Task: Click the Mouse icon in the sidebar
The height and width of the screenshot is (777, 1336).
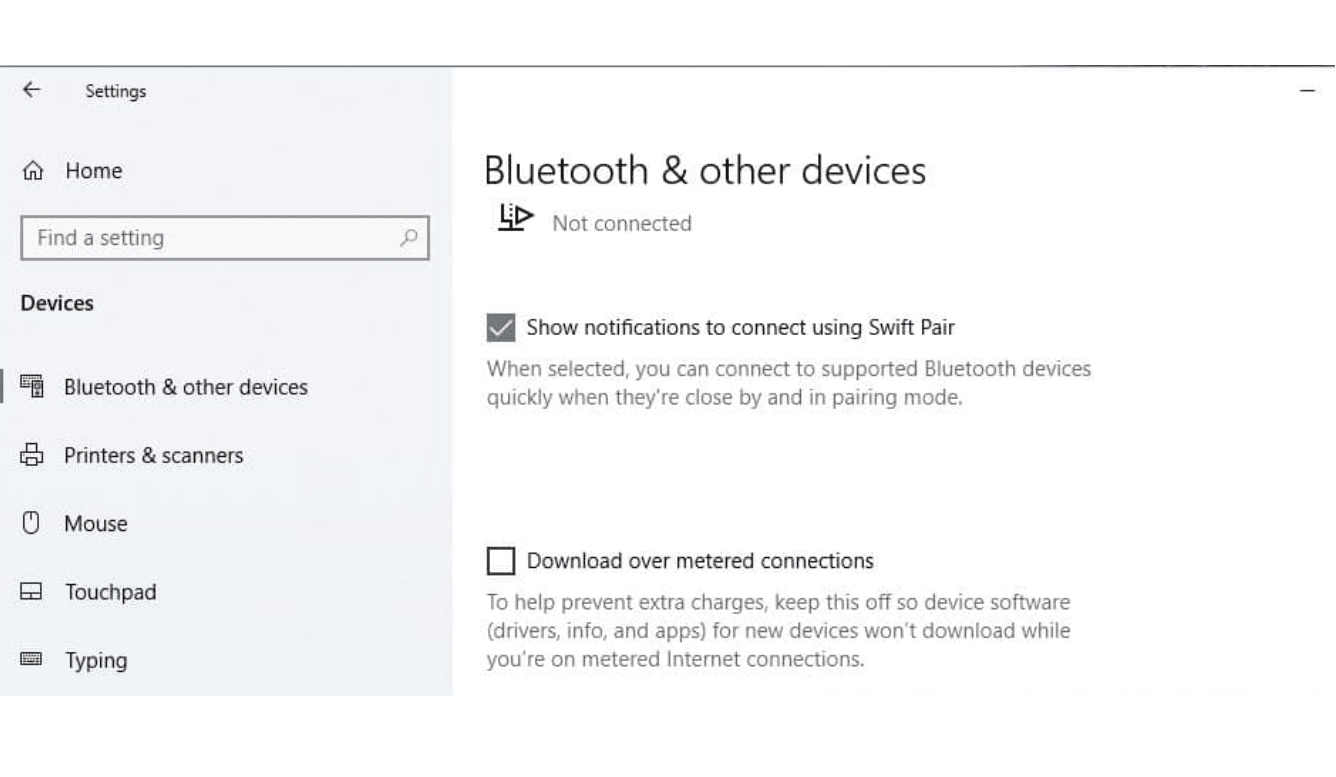Action: (x=32, y=523)
